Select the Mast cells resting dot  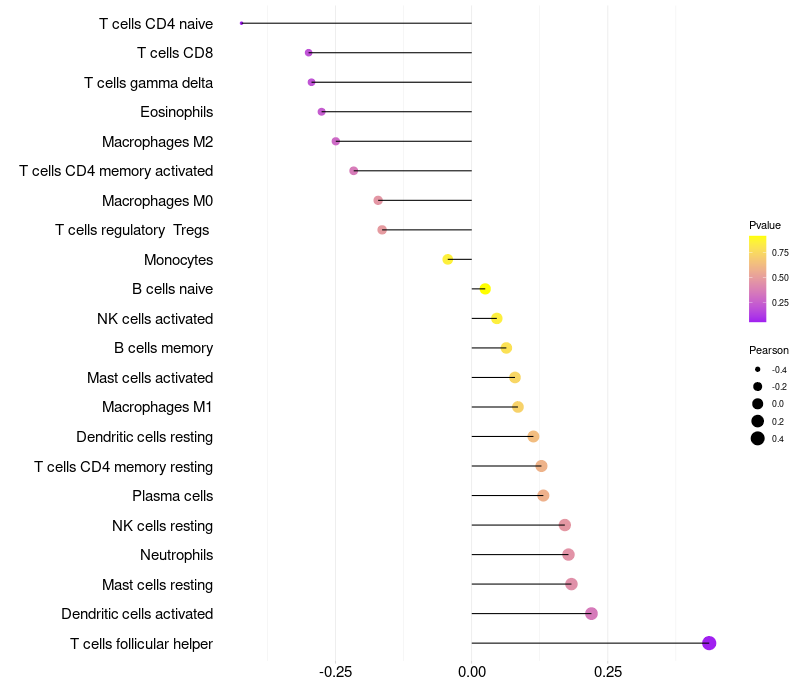point(571,584)
